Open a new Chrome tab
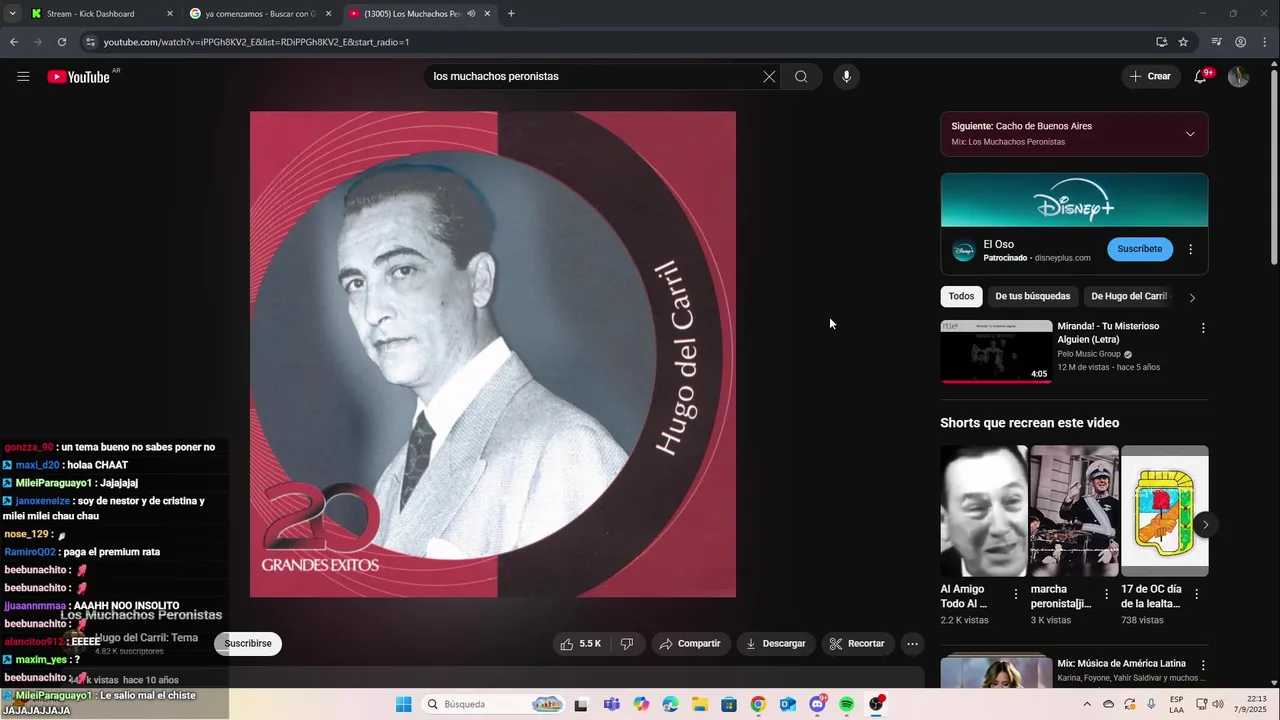The width and height of the screenshot is (1280, 720). tap(511, 14)
